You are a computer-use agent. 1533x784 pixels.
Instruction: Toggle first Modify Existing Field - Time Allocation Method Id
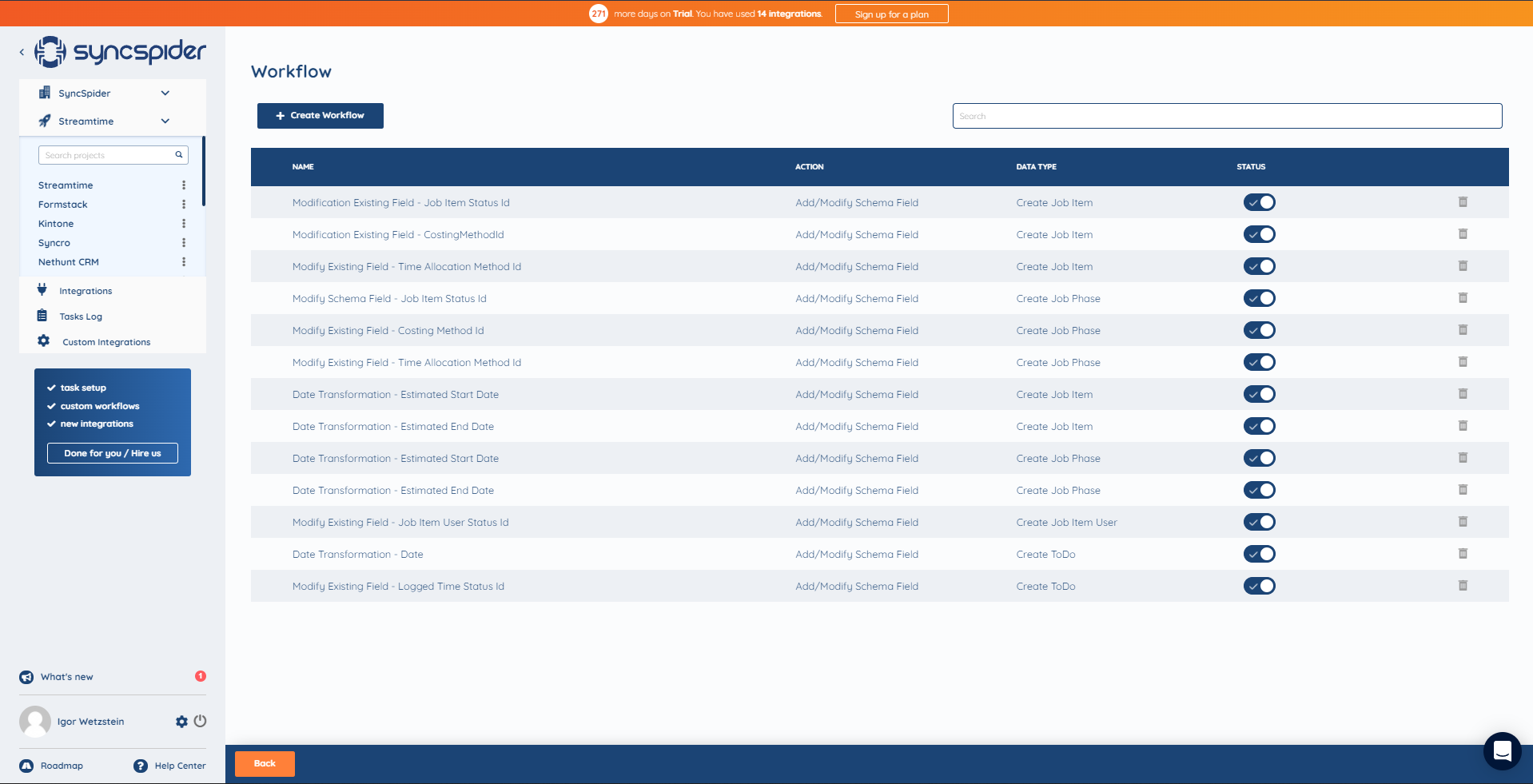[1259, 266]
